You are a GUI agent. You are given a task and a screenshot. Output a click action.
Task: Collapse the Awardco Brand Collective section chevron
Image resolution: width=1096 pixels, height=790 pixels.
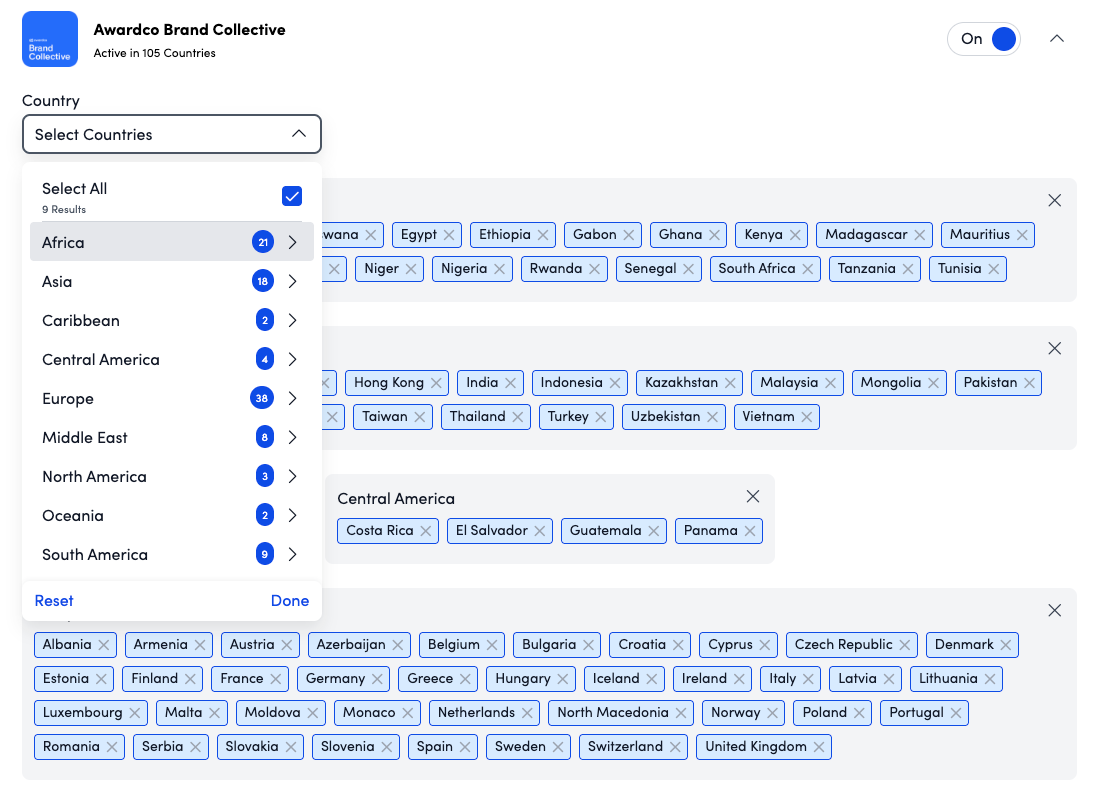1057,39
